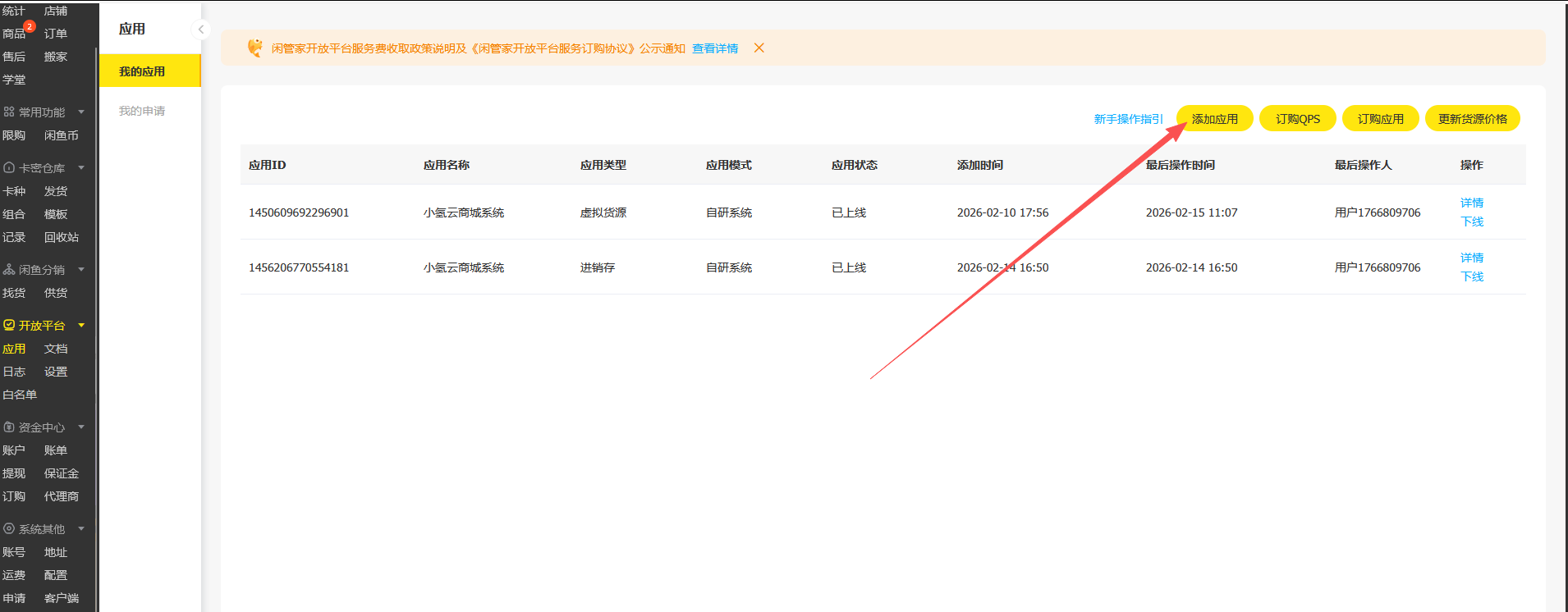Open 闲鱼币 in sidebar
The image size is (1568, 612).
tap(62, 135)
